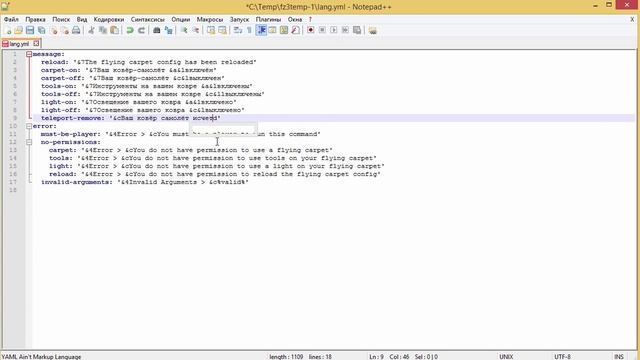
Task: Start macro recording with red dot
Action: click(311, 30)
